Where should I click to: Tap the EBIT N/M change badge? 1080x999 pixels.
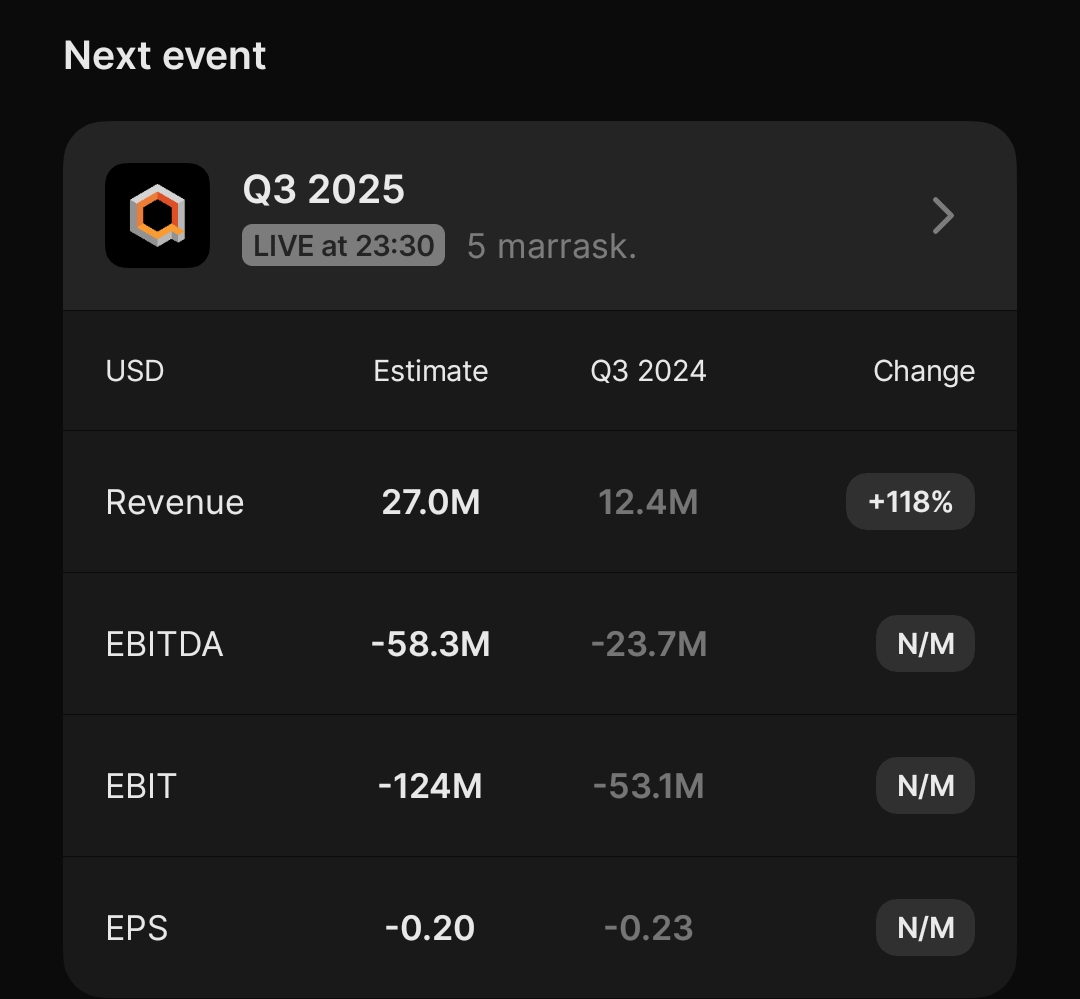point(925,786)
